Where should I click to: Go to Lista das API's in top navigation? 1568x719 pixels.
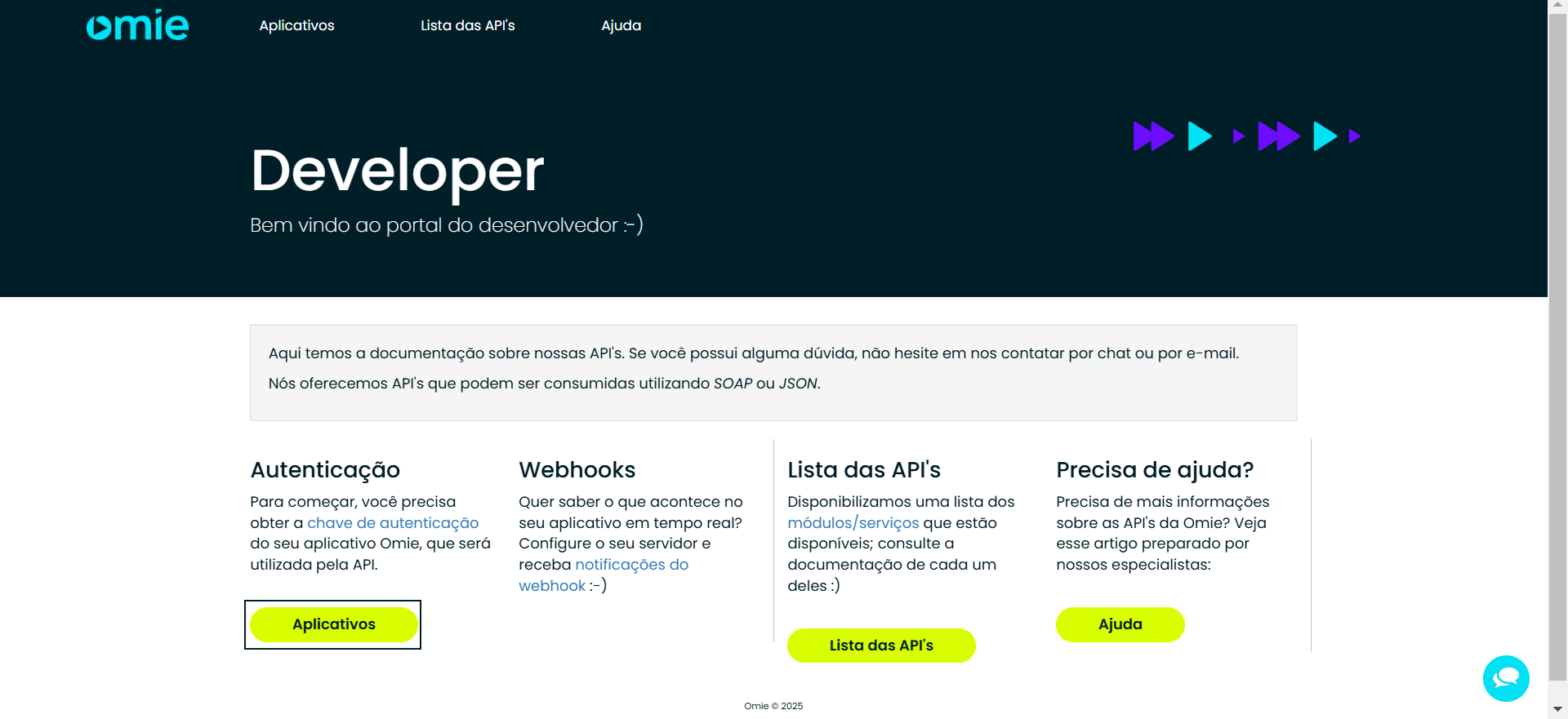[467, 25]
